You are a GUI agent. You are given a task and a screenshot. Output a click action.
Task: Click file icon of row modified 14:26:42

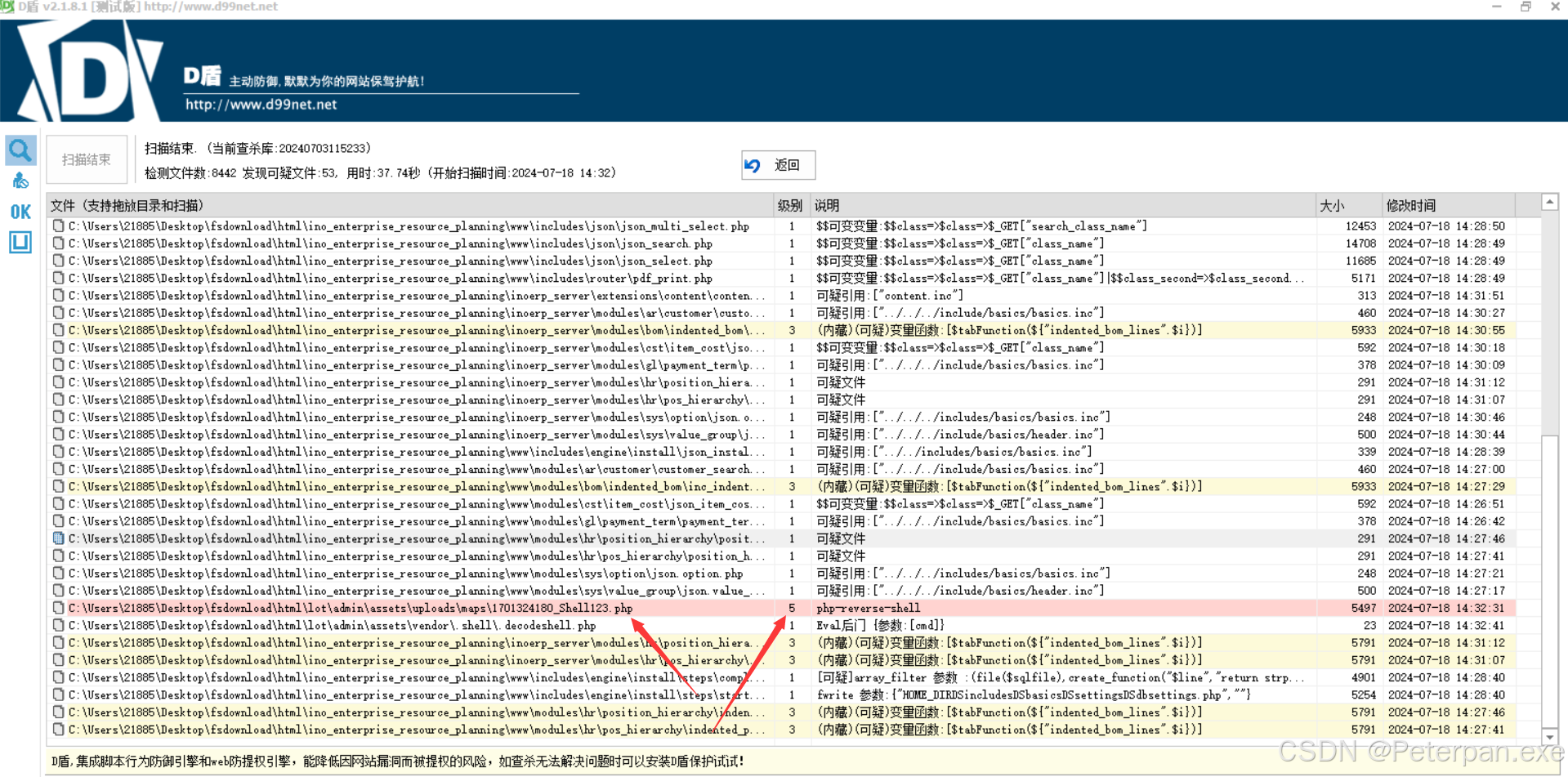click(x=58, y=520)
